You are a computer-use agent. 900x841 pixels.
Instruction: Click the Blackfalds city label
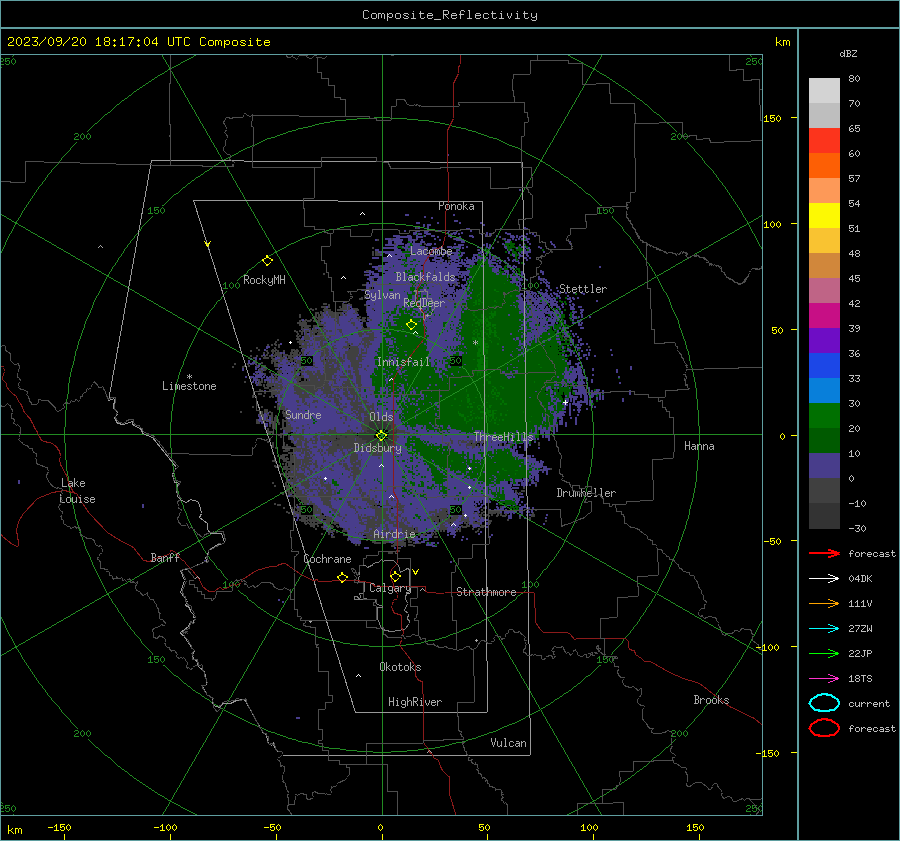[425, 277]
